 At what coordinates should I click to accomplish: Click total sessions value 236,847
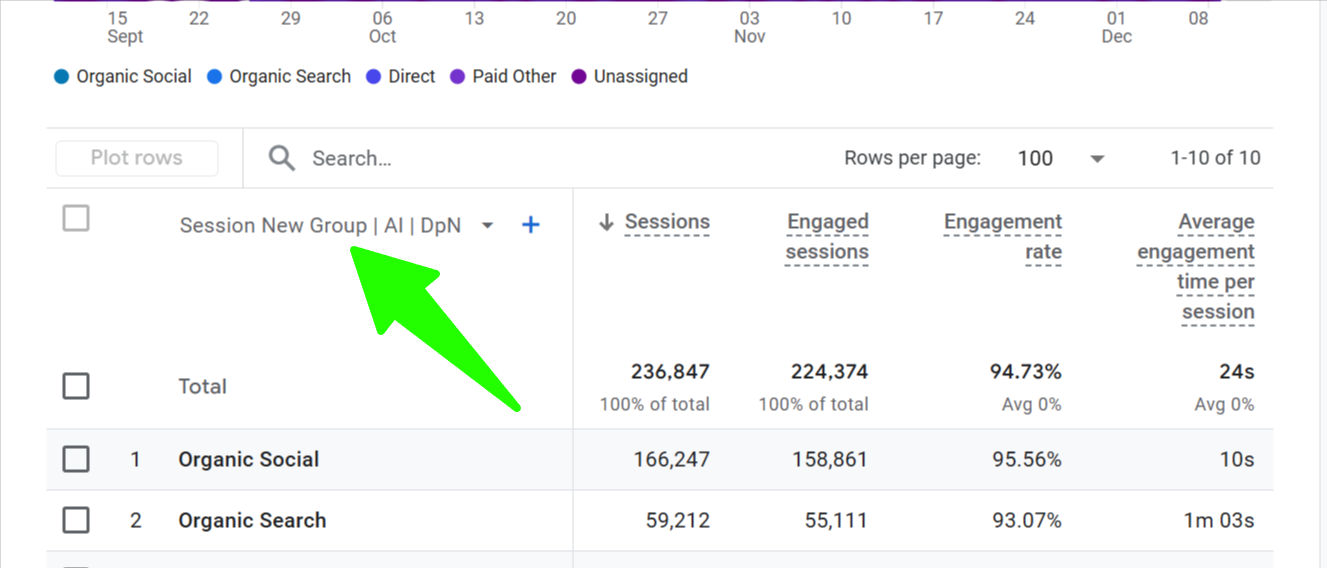click(x=670, y=372)
